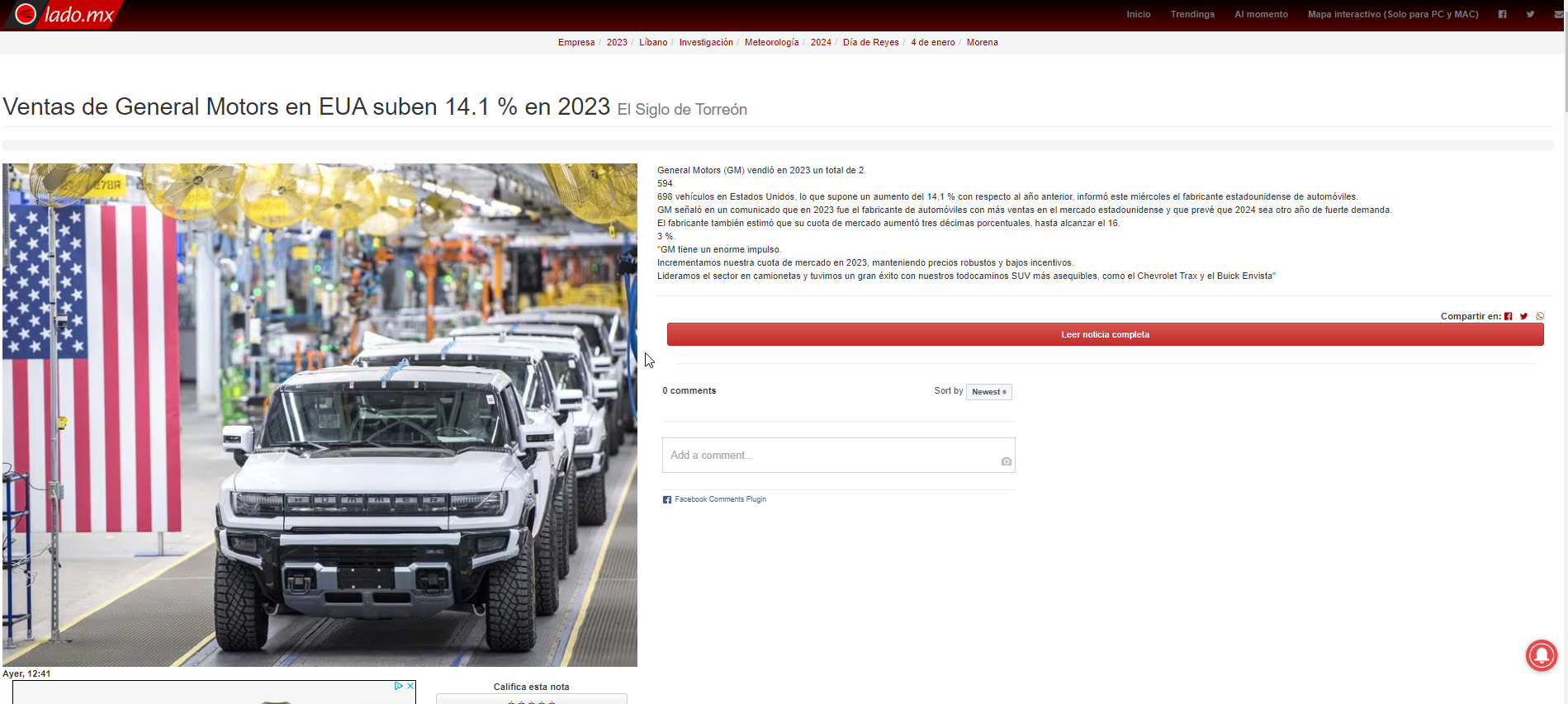Open the Twitter icon in top navigation

pyautogui.click(x=1530, y=14)
